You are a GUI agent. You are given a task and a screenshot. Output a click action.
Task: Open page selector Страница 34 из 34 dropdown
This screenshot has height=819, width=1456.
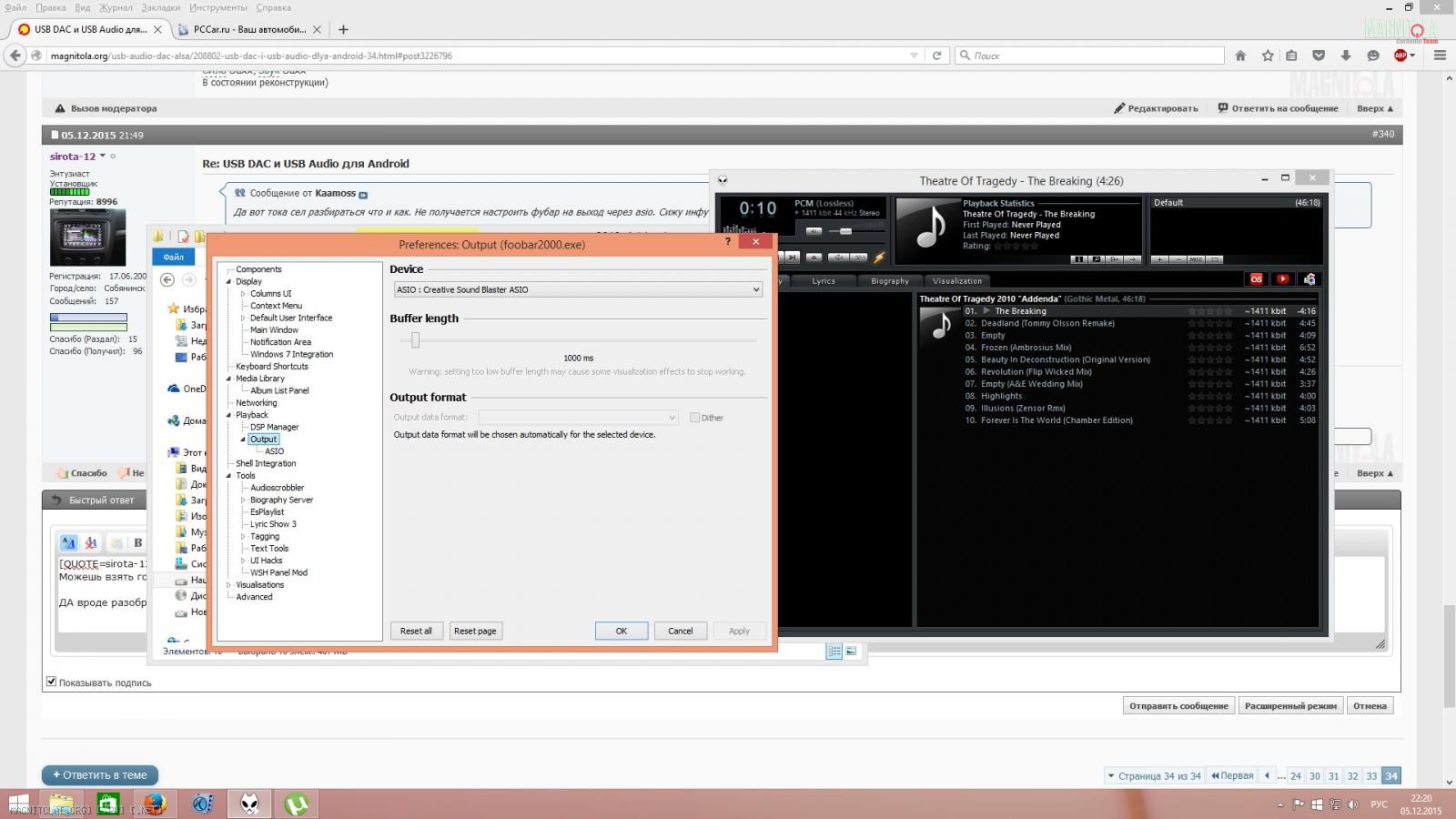[x=1154, y=776]
